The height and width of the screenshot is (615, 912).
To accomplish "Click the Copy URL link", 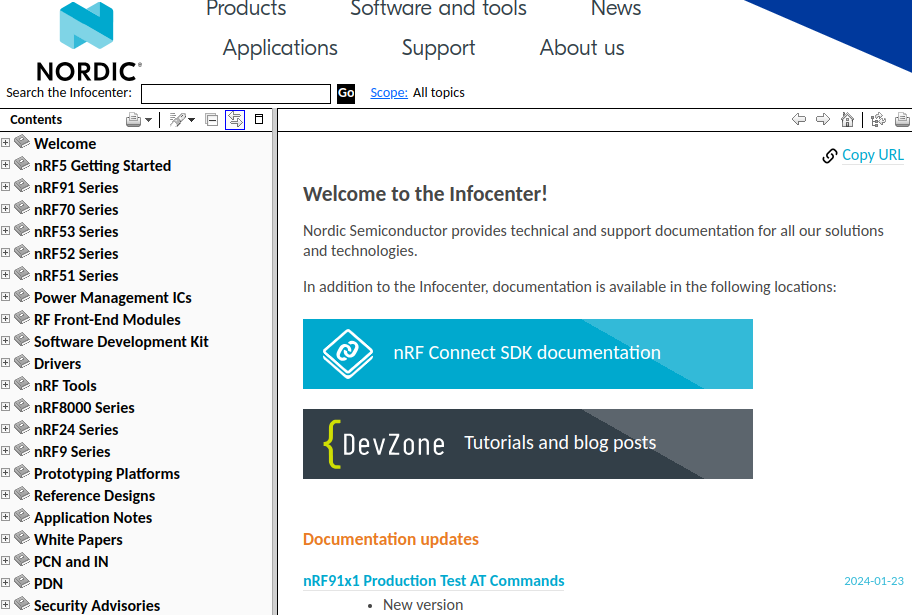I will click(x=872, y=155).
